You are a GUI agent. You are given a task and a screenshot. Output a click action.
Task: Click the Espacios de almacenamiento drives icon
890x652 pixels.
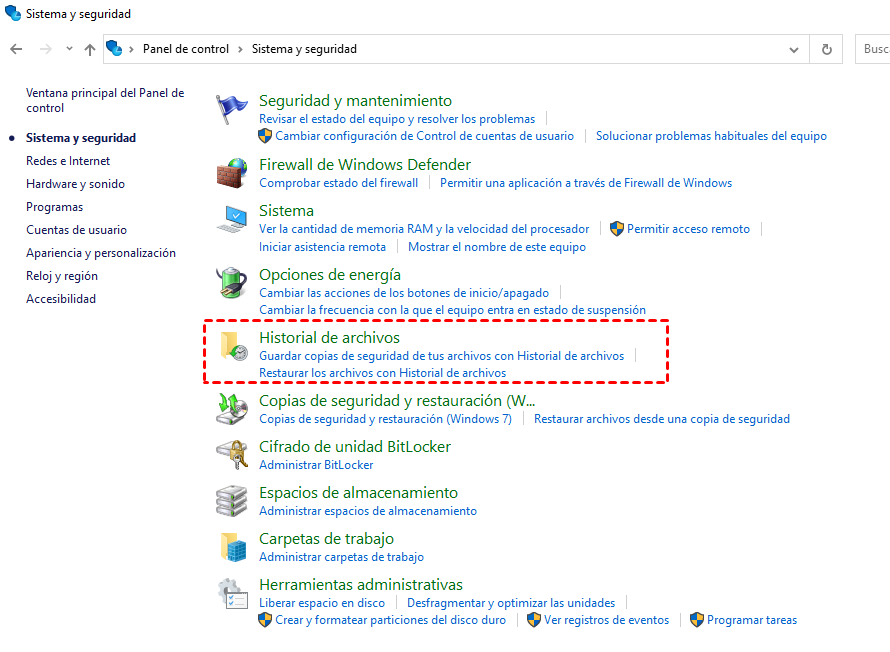pos(233,501)
